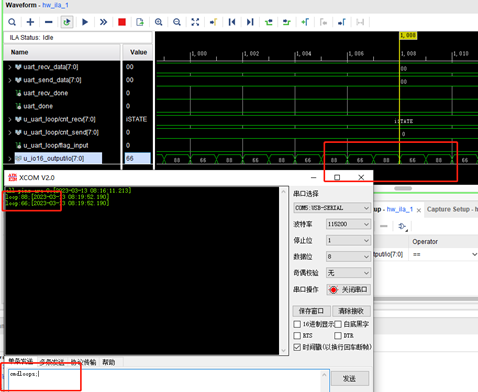This screenshot has height=392, width=478.
Task: Click the search magnifier icon in waveform toolbar
Action: pos(12,22)
